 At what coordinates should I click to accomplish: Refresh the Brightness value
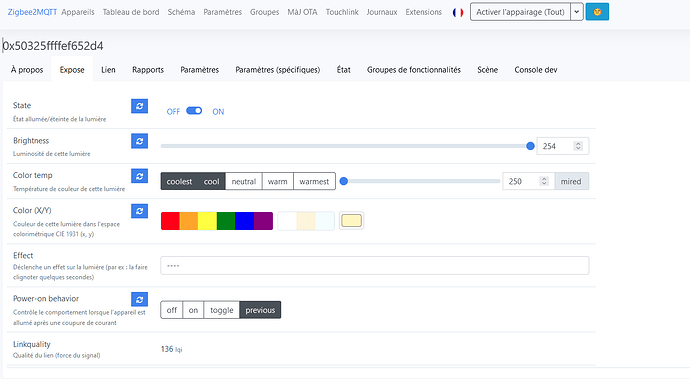pyautogui.click(x=139, y=141)
